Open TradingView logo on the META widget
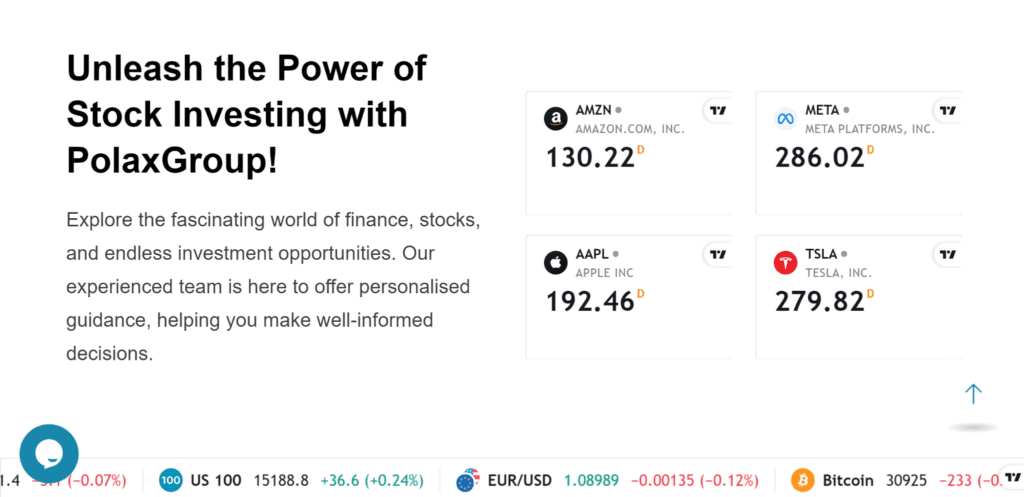This screenshot has width=1024, height=497. pyautogui.click(x=947, y=111)
